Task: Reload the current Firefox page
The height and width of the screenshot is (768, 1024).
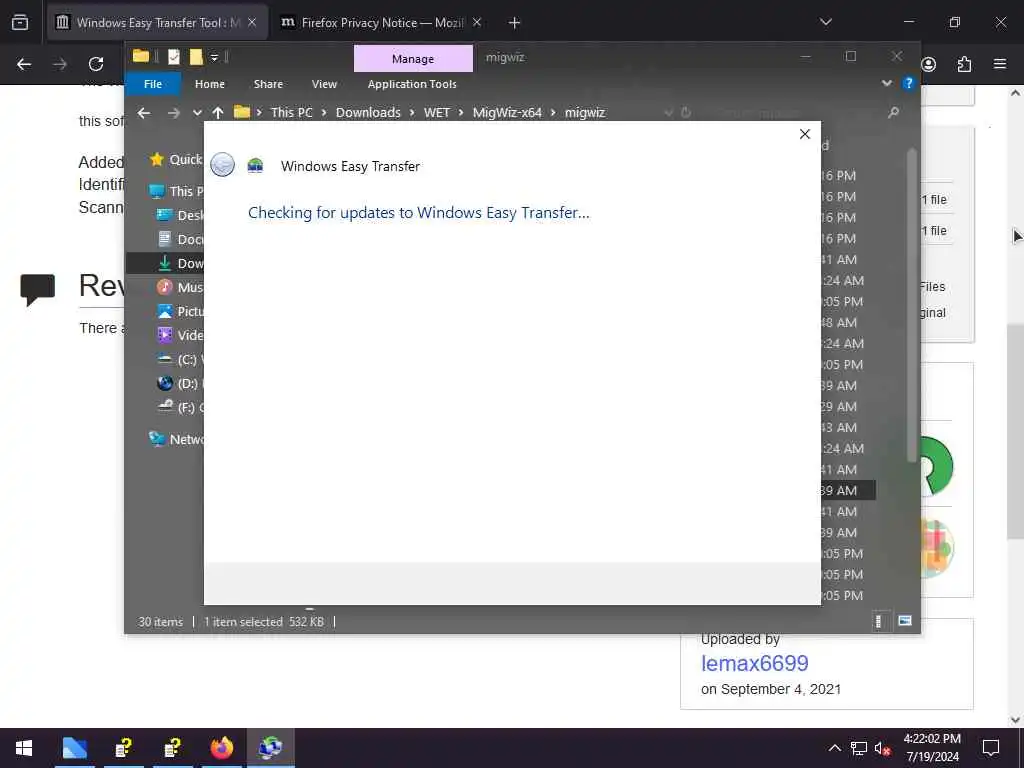Action: pyautogui.click(x=96, y=64)
